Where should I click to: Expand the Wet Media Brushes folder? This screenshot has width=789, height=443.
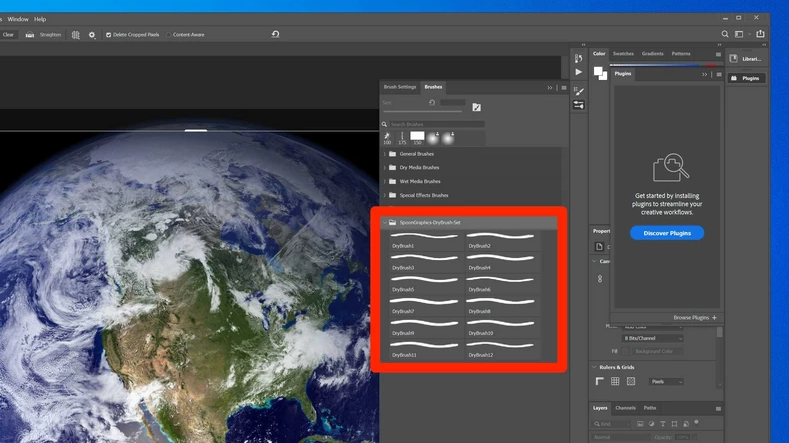tap(384, 181)
